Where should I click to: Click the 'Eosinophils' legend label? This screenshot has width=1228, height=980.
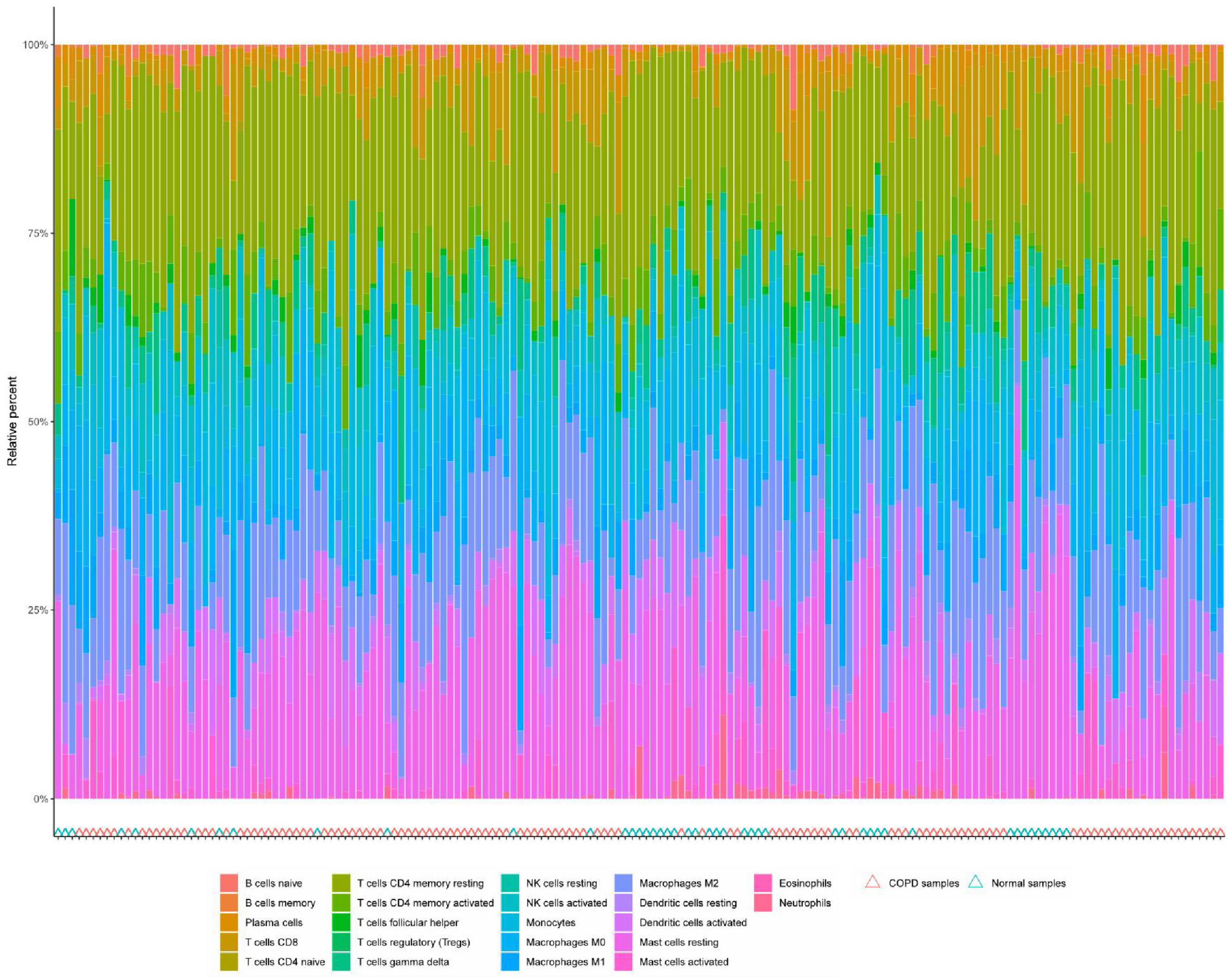pyautogui.click(x=805, y=883)
